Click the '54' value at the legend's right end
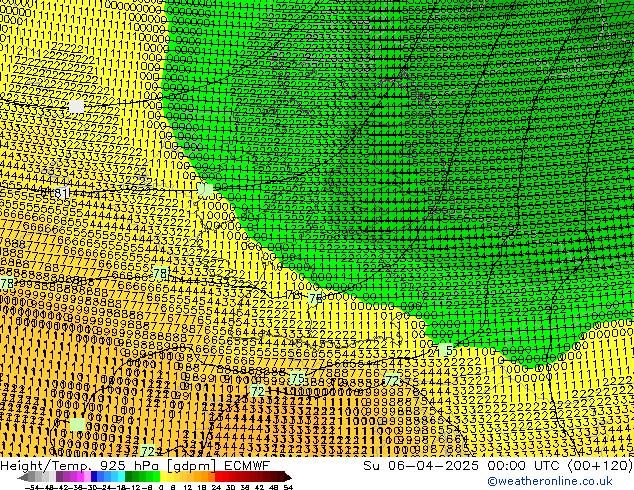 288,487
